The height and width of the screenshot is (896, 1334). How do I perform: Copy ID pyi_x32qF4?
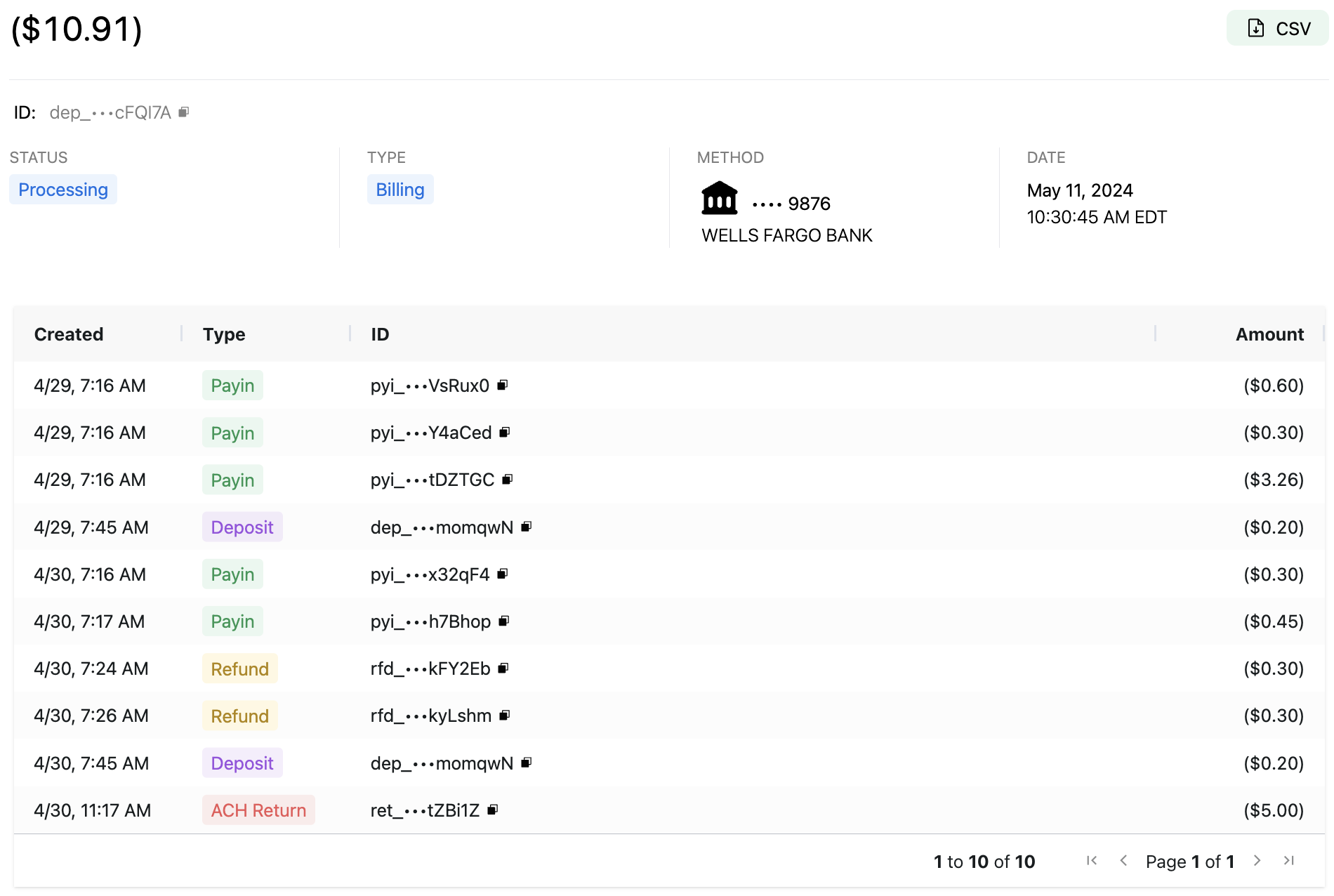pos(503,574)
